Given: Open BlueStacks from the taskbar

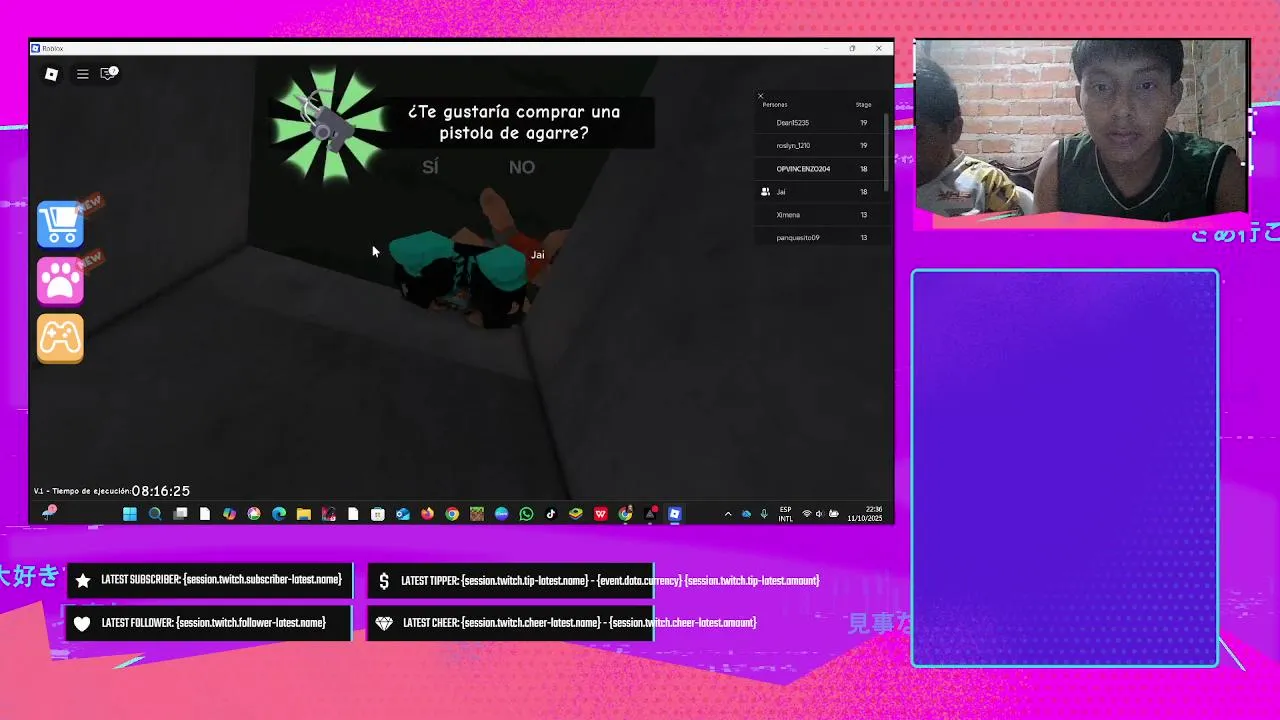Looking at the screenshot, I should 576,514.
